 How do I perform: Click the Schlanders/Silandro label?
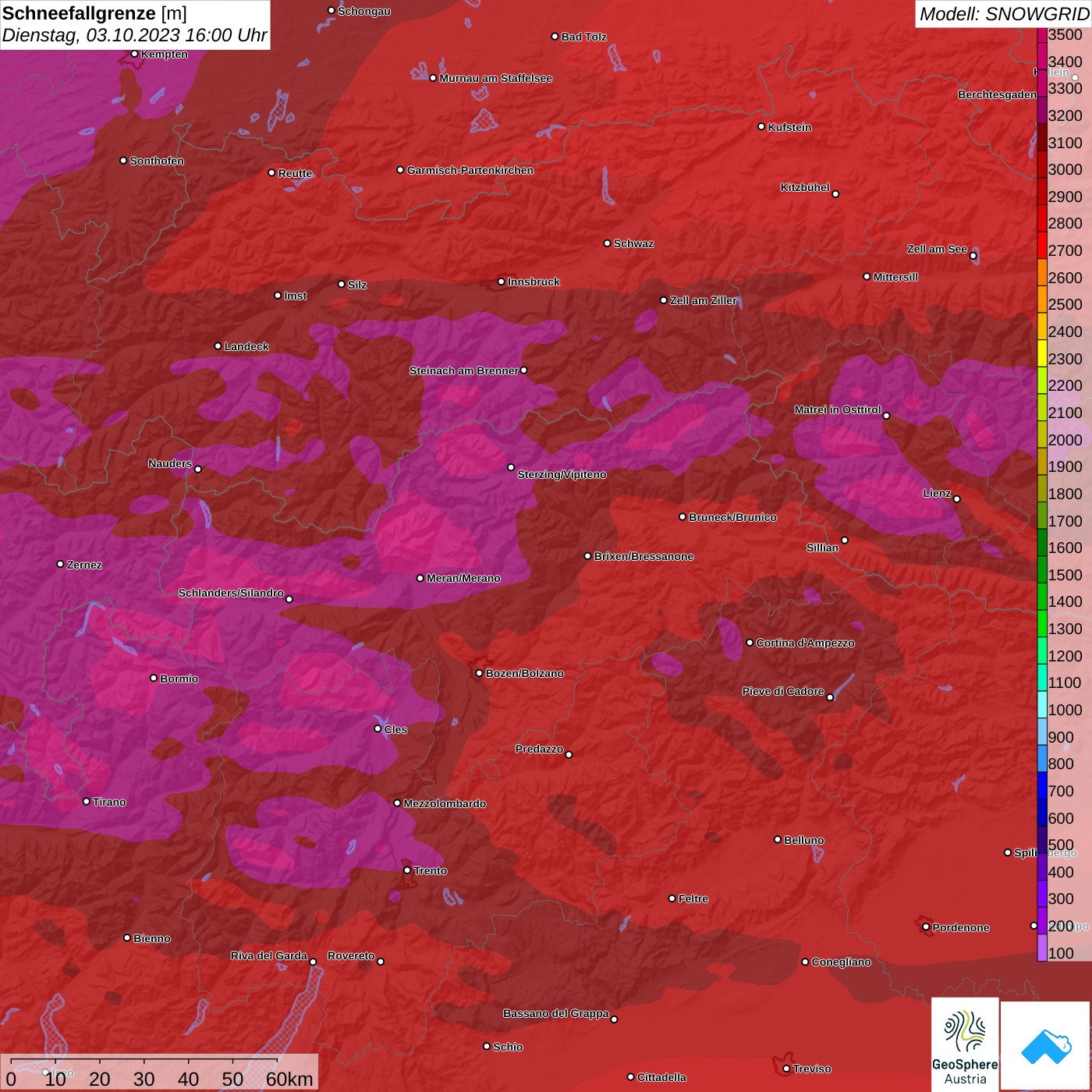point(231,593)
